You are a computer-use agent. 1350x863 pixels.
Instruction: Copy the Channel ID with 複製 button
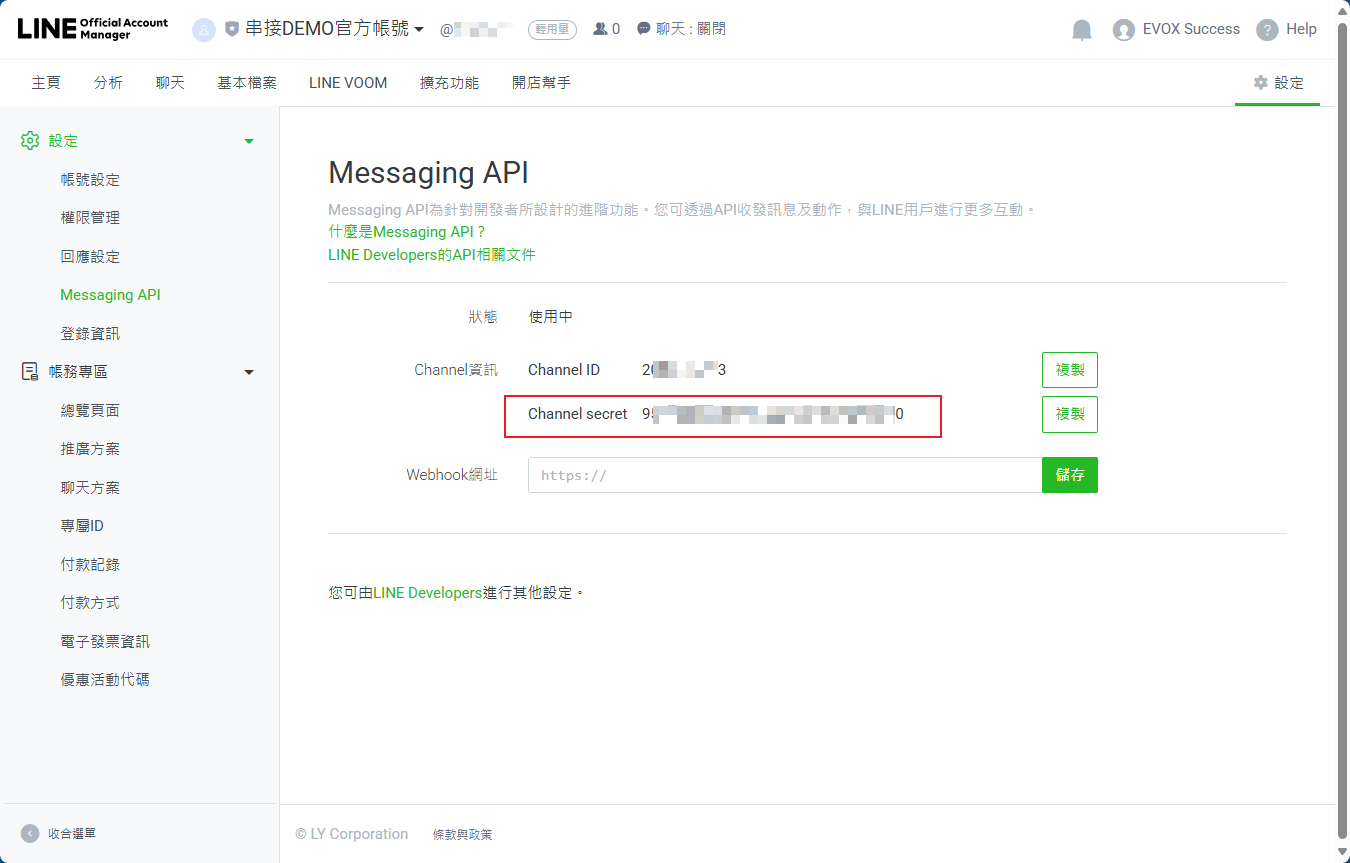pyautogui.click(x=1070, y=370)
